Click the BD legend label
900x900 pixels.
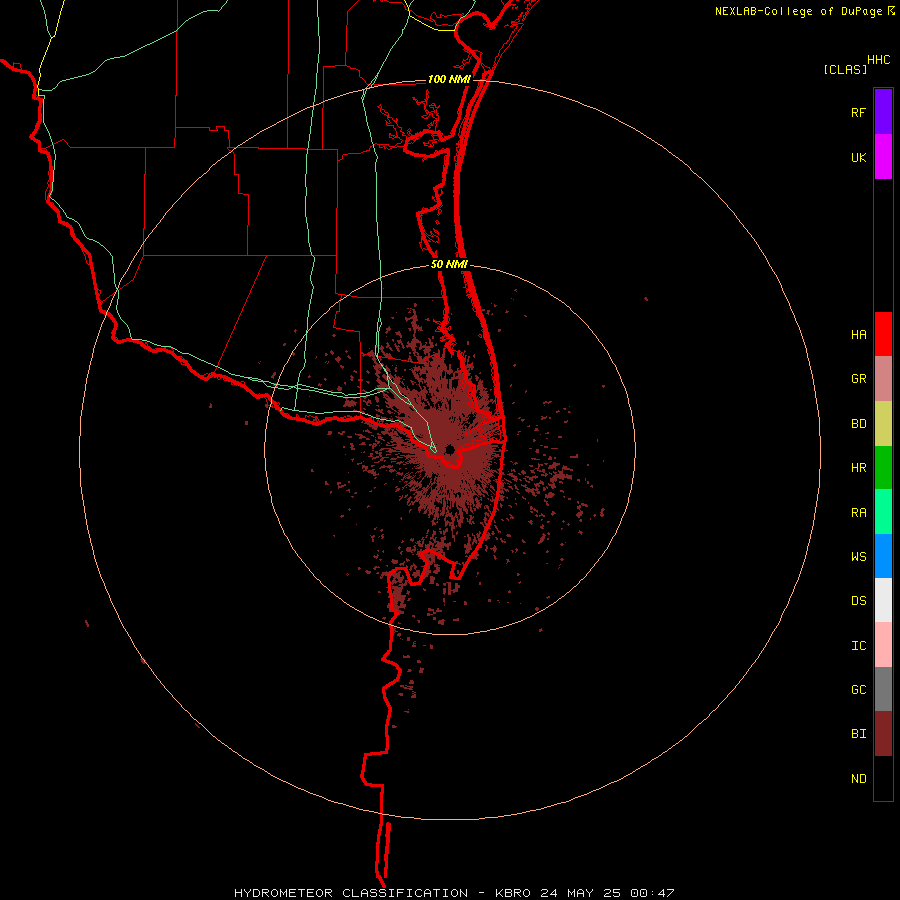point(858,424)
